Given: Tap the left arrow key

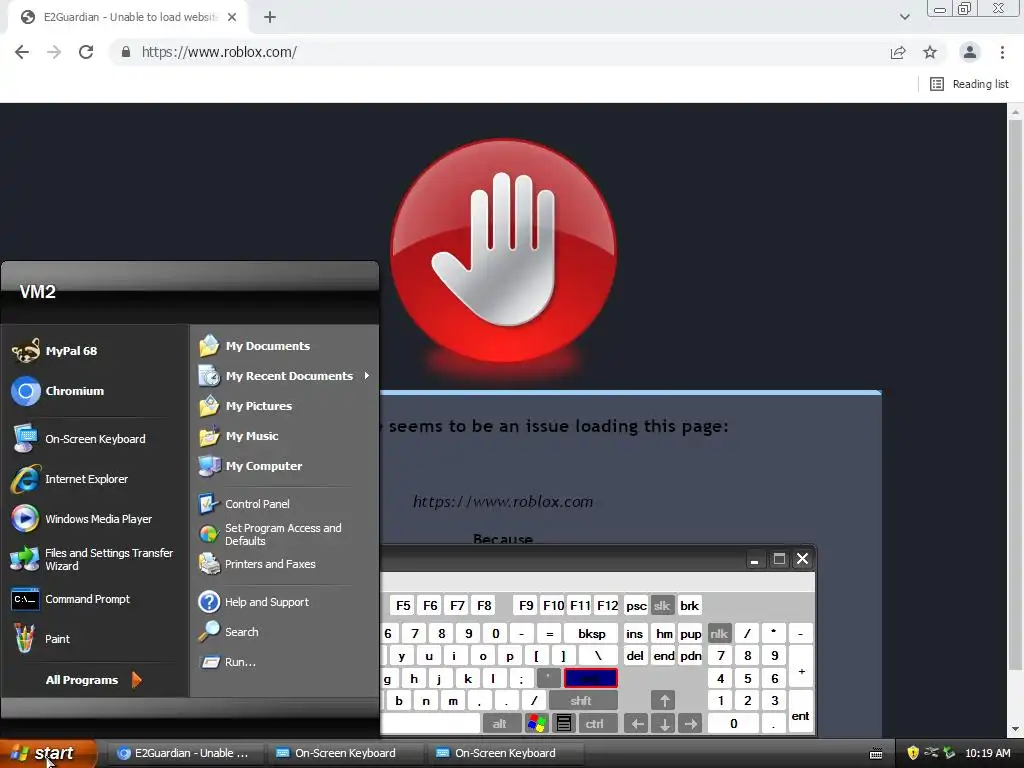Looking at the screenshot, I should (x=637, y=724).
